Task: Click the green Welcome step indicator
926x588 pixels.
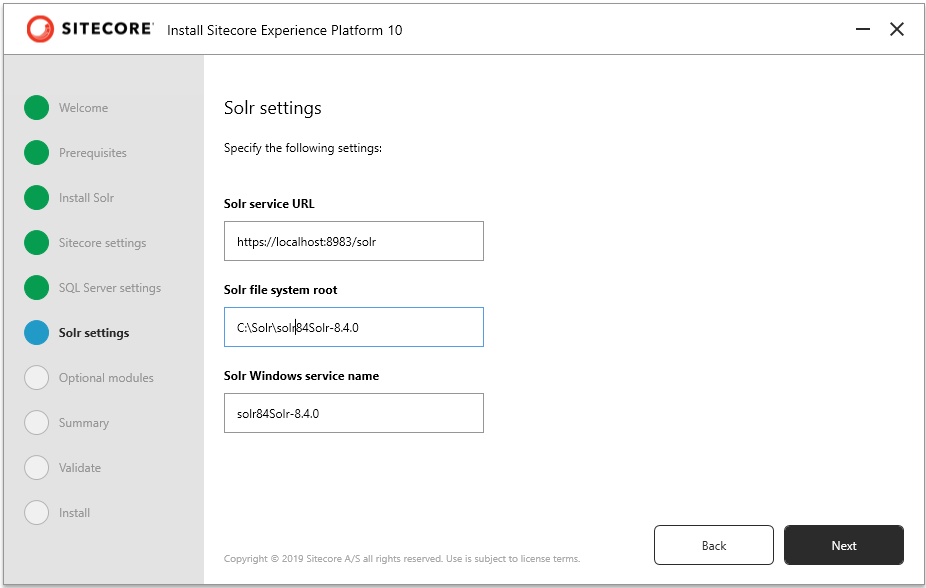Action: (37, 107)
